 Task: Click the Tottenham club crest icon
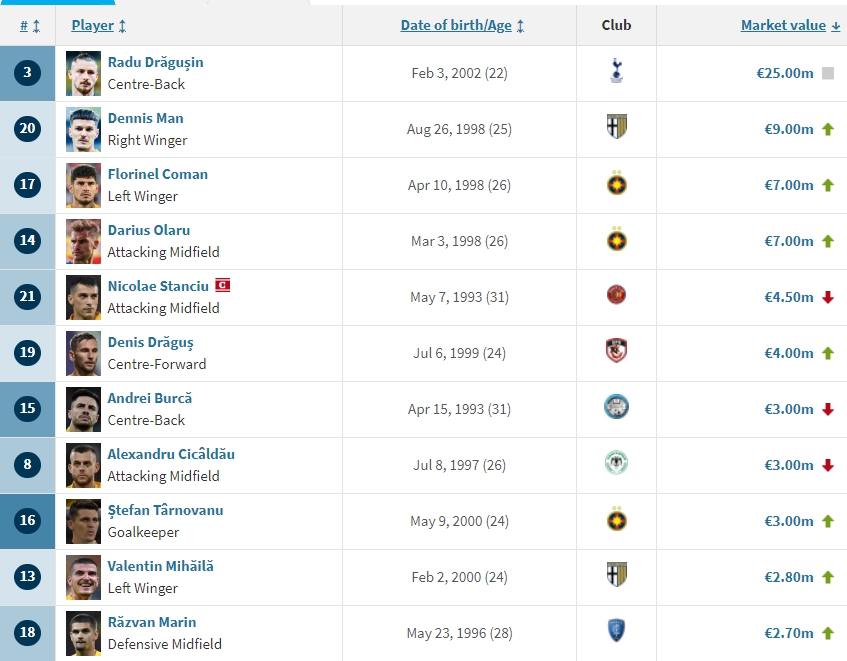tap(616, 73)
